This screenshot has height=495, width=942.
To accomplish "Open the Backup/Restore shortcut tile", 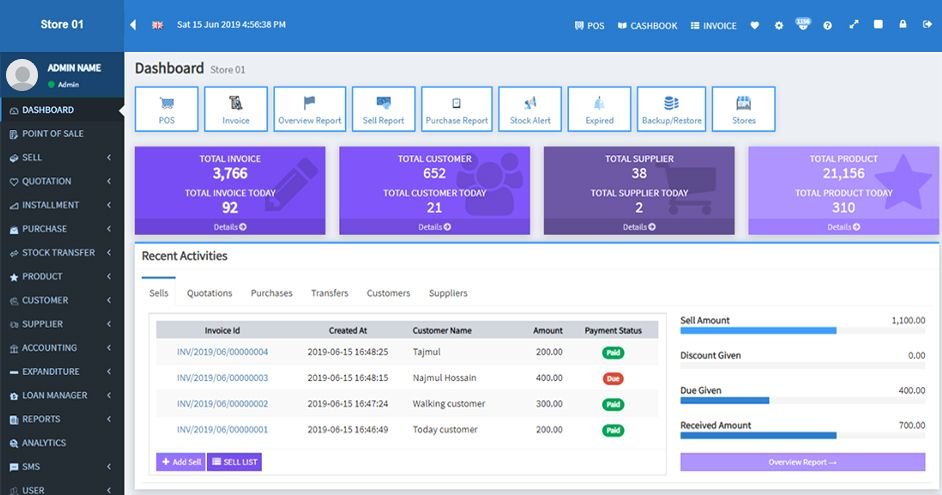I will tap(671, 109).
